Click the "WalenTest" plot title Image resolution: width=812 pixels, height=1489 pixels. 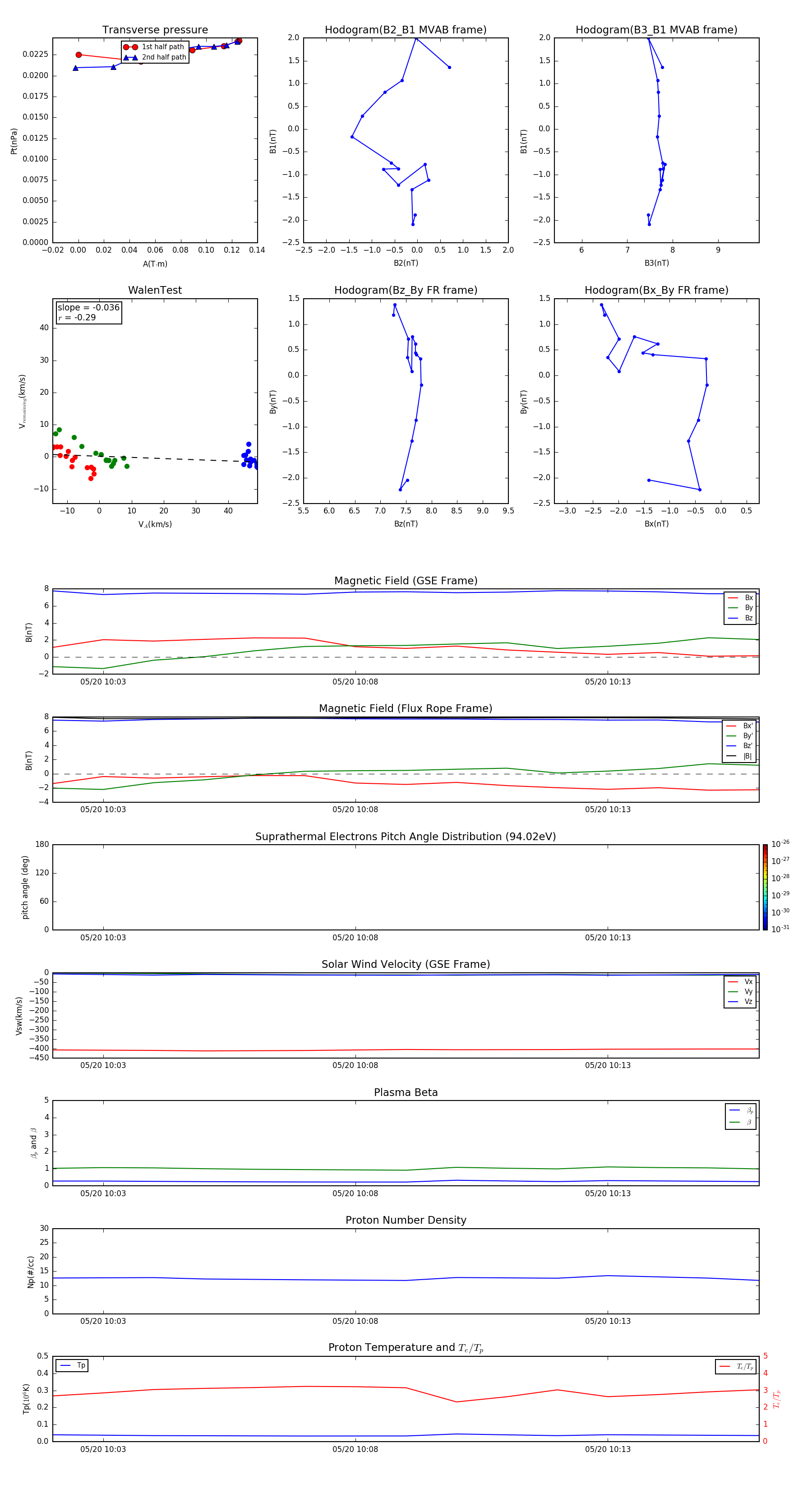[x=155, y=290]
